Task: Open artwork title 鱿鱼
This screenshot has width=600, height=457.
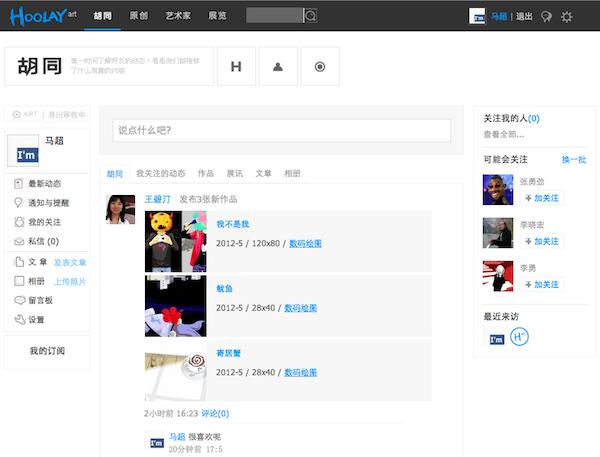Action: click(224, 289)
